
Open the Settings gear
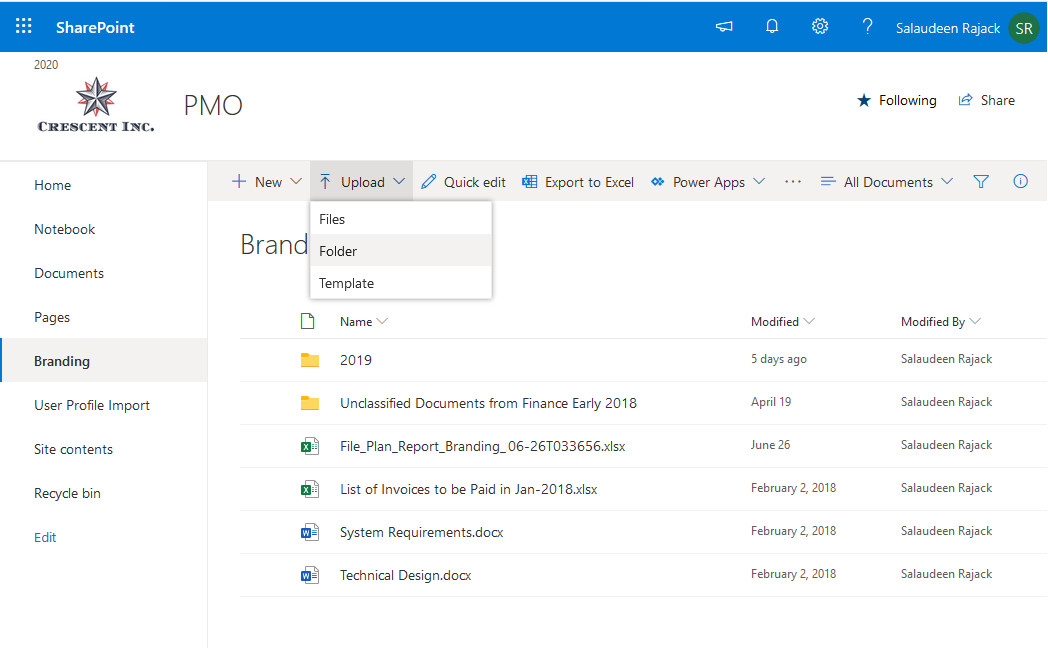point(820,26)
